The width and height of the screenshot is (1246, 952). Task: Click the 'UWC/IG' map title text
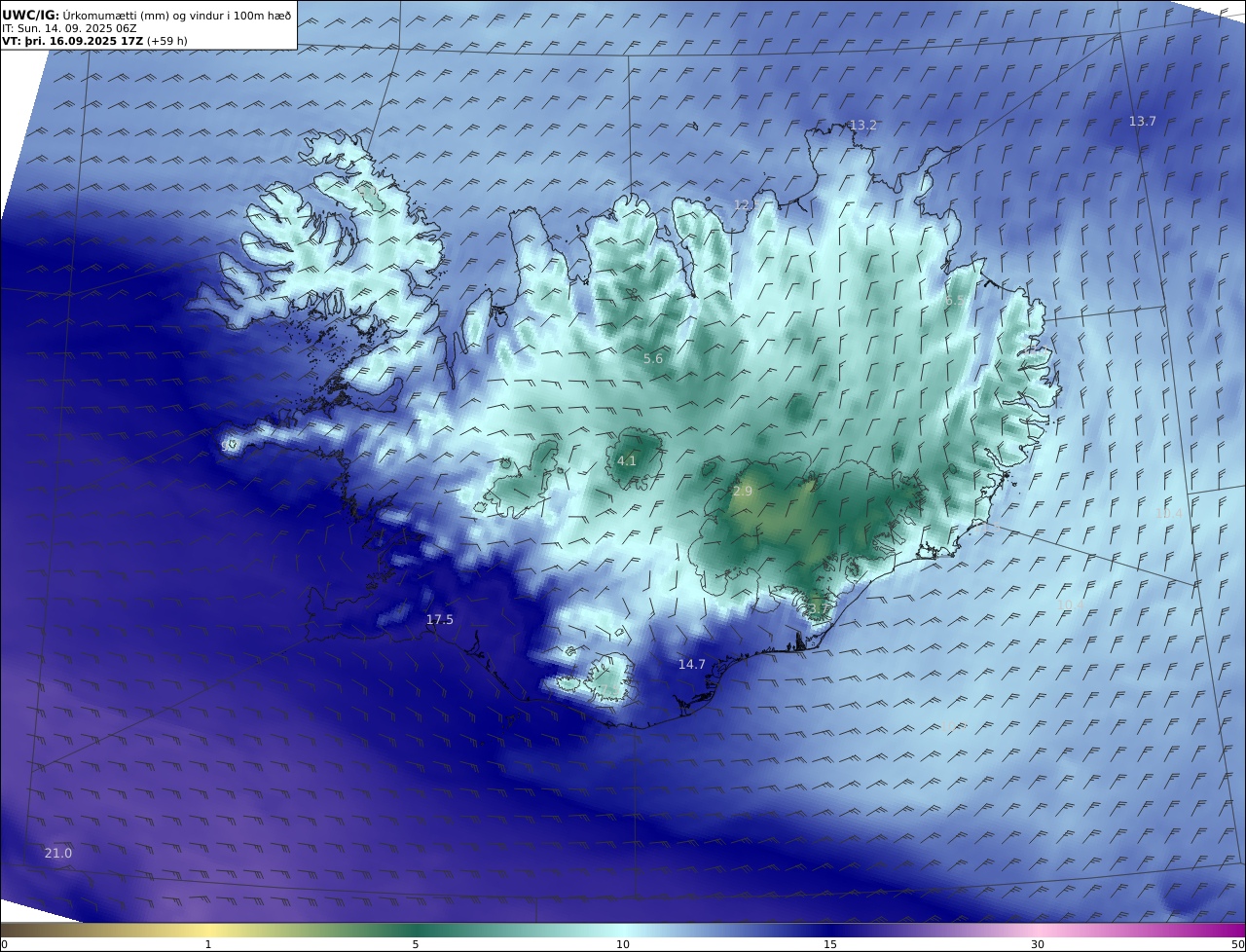click(31, 15)
